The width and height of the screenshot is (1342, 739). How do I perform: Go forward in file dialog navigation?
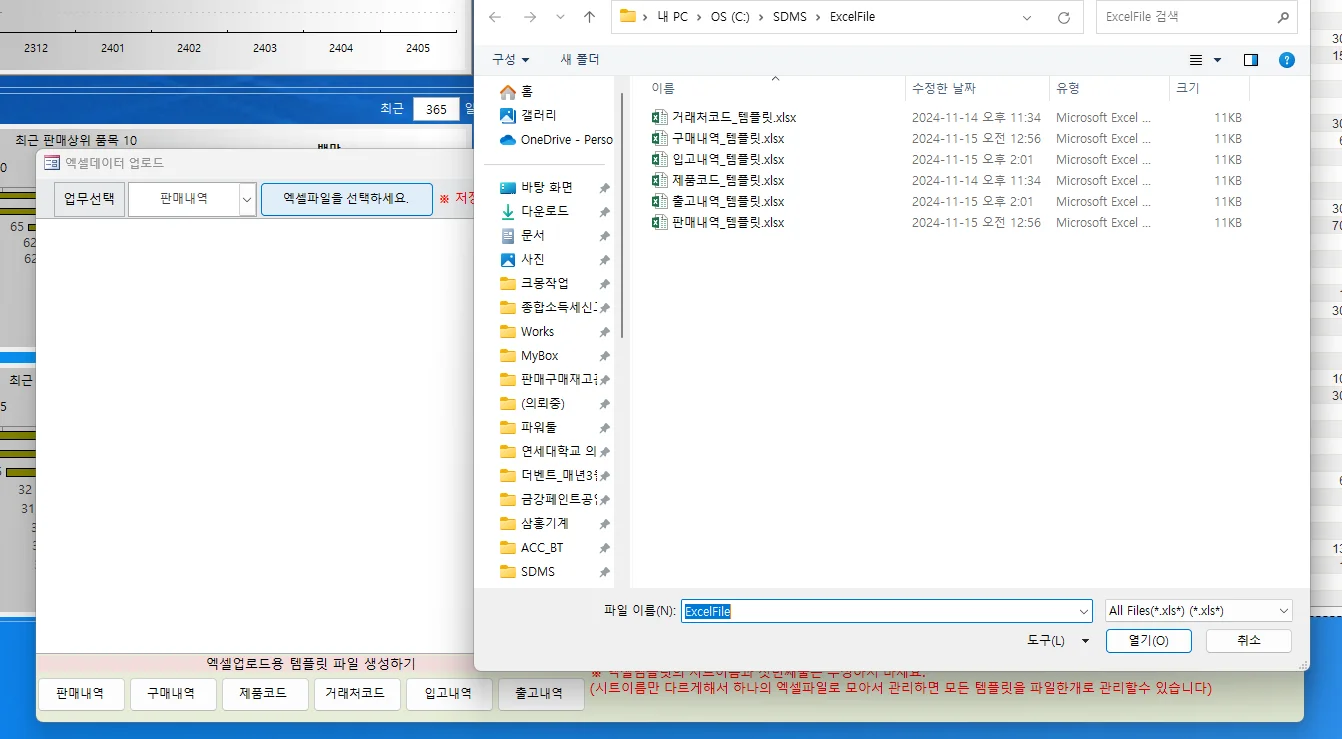tap(529, 17)
